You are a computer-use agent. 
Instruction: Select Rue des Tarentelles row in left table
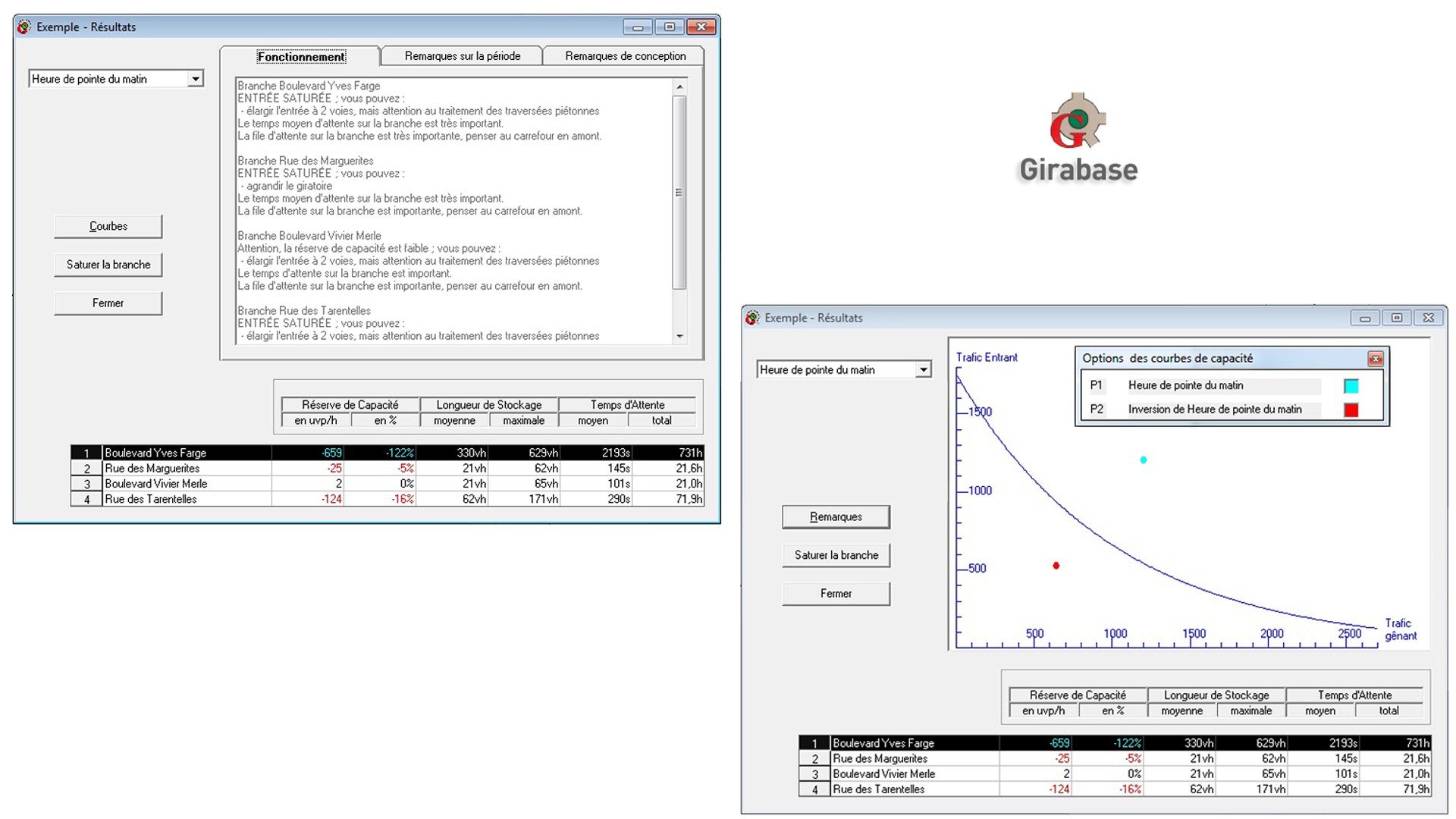click(x=152, y=499)
